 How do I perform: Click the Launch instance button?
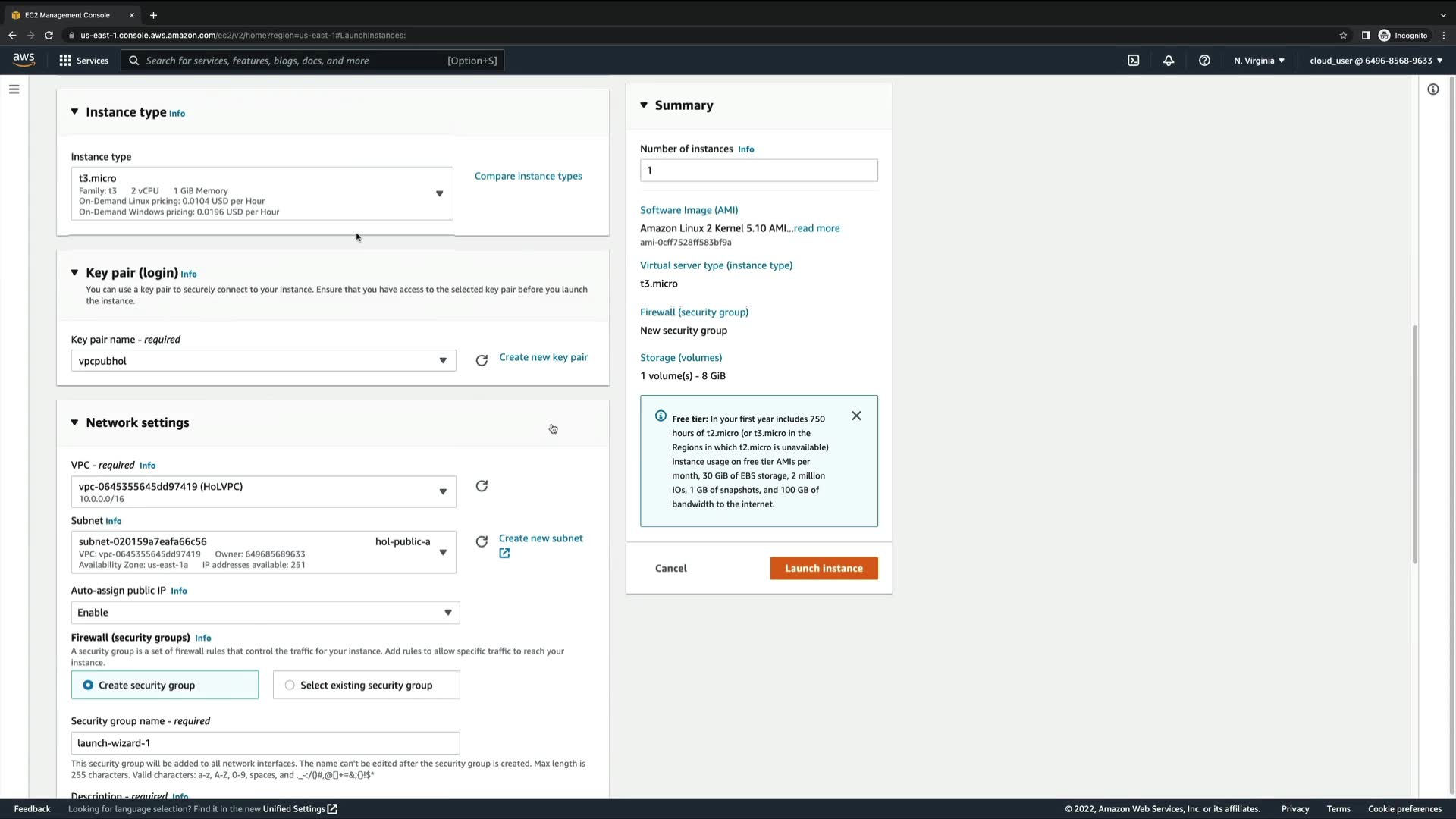(x=824, y=568)
